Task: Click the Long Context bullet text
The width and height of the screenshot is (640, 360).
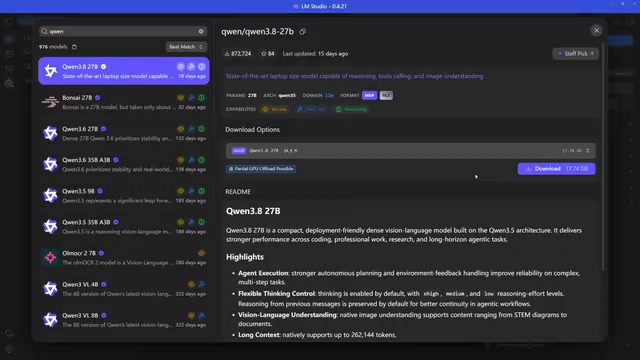Action: coord(318,335)
